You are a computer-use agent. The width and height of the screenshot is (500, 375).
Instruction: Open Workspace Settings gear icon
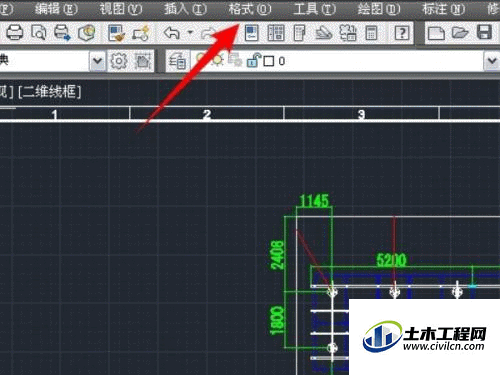point(119,61)
